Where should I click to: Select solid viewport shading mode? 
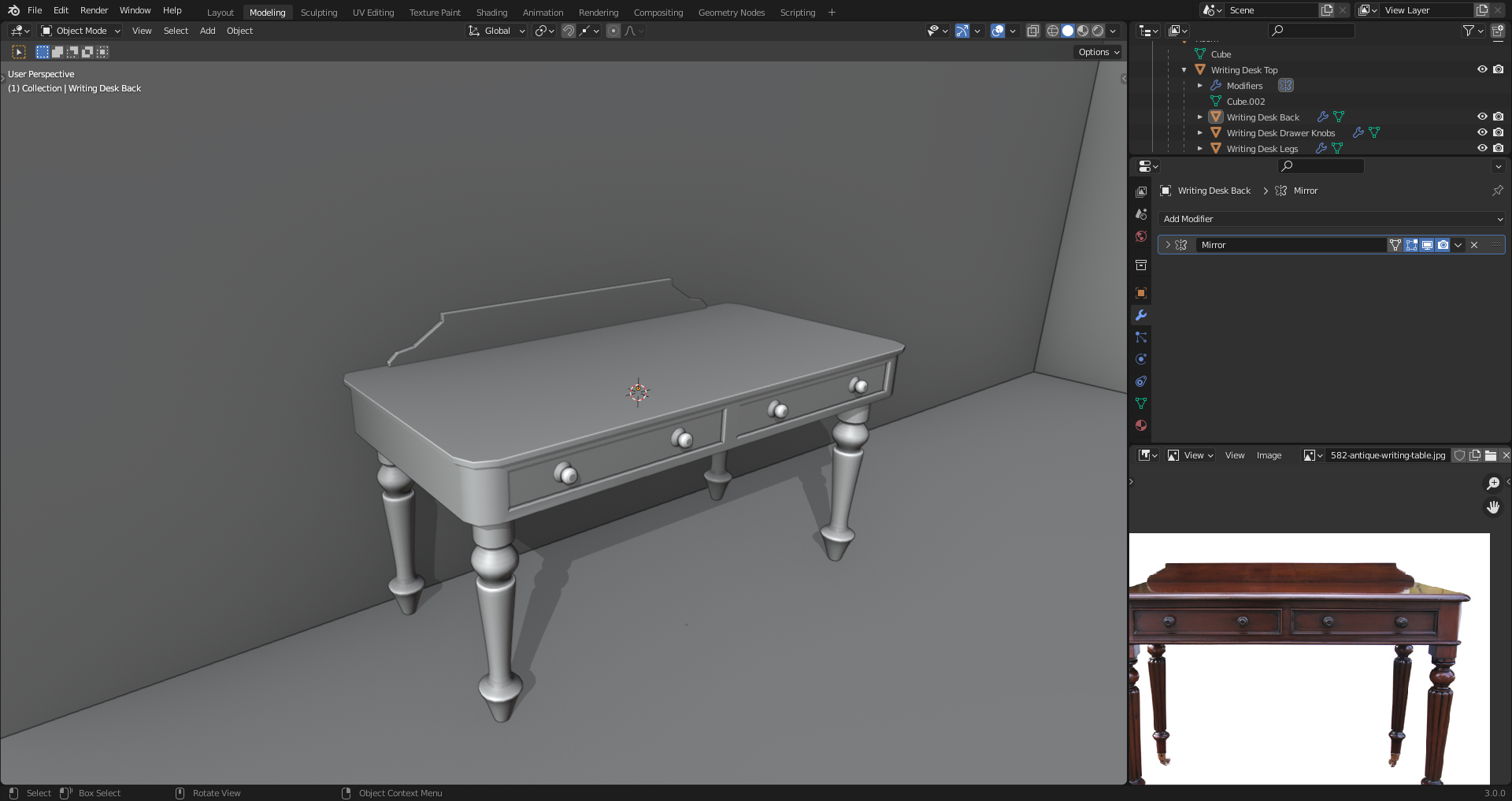click(1068, 31)
